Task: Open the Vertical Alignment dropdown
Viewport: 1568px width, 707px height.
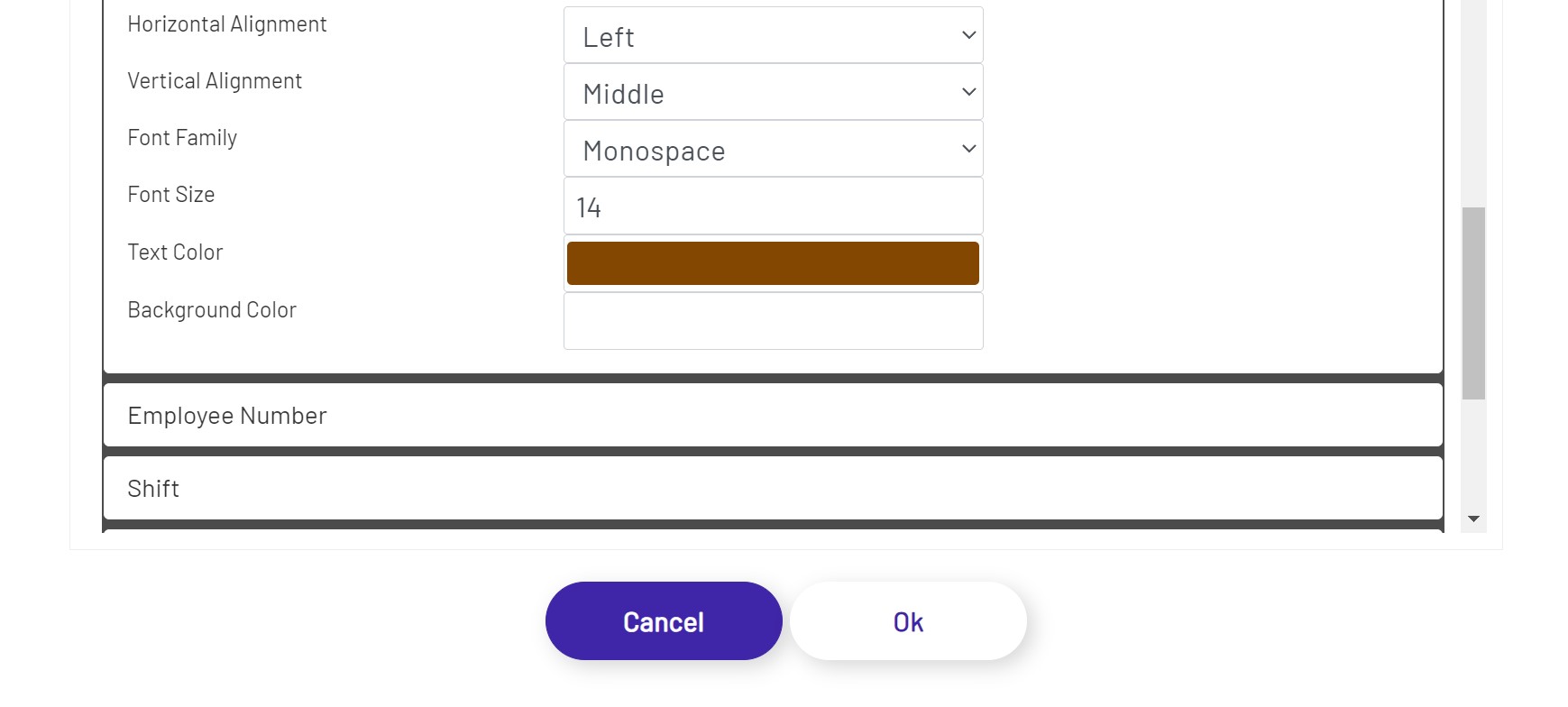Action: [773, 91]
